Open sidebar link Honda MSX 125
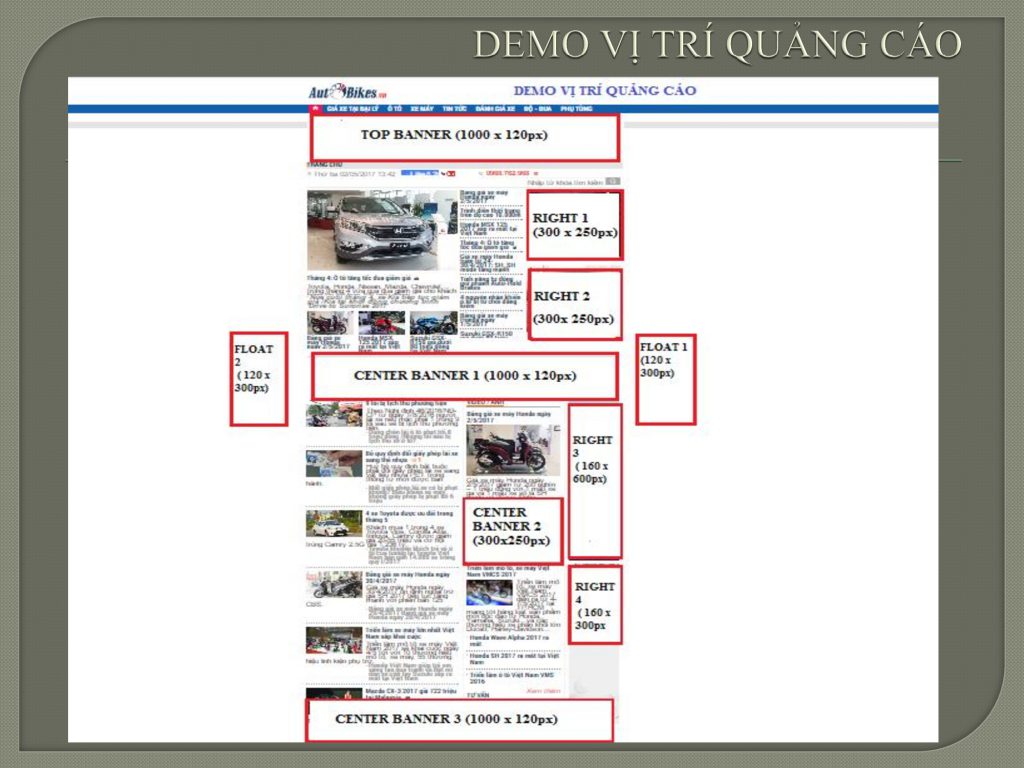 [x=487, y=229]
